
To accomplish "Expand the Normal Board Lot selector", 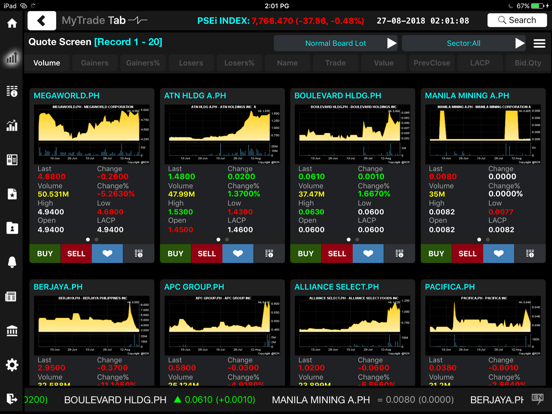I will (x=335, y=43).
